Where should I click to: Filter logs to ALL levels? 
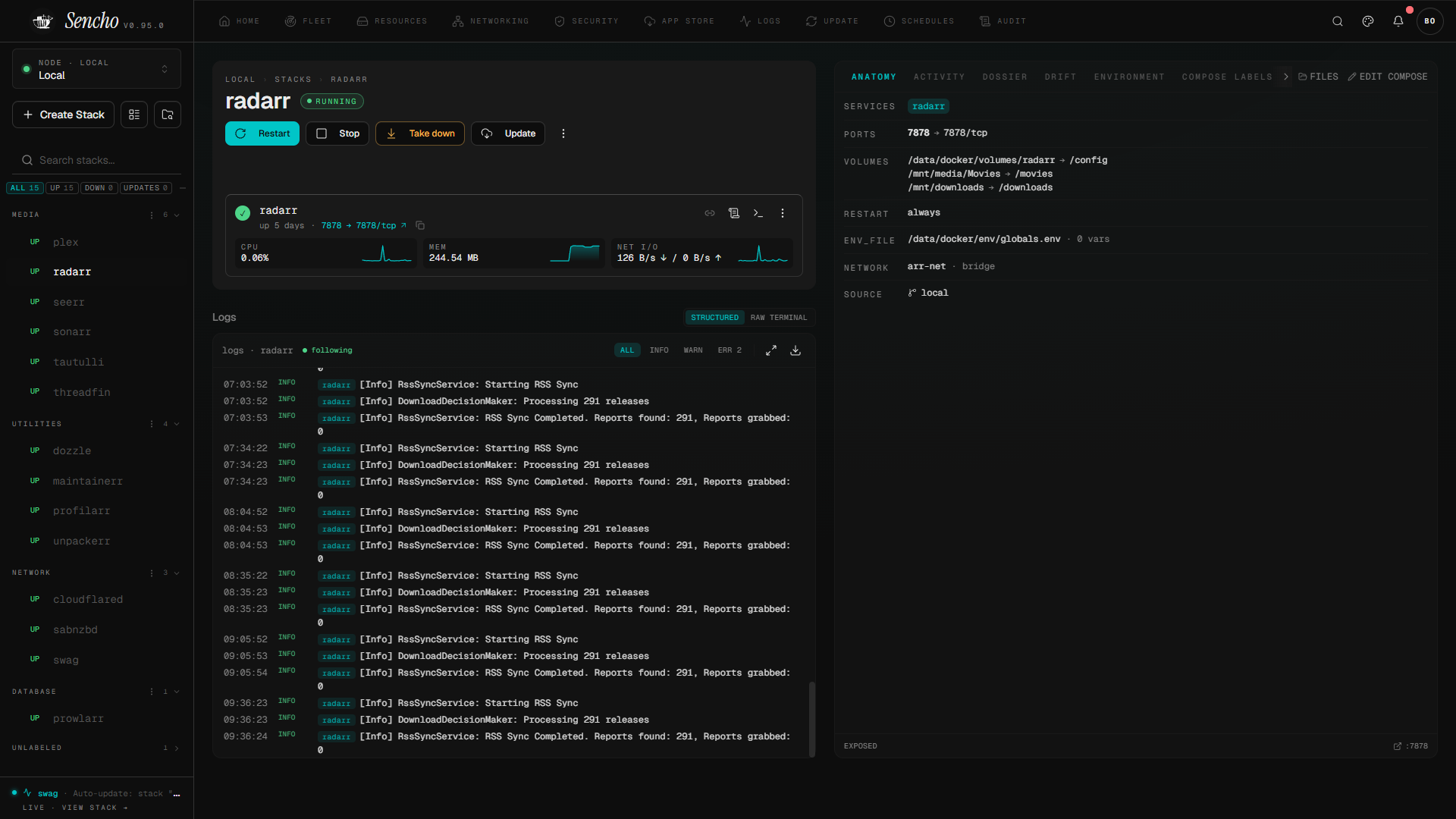(x=627, y=350)
